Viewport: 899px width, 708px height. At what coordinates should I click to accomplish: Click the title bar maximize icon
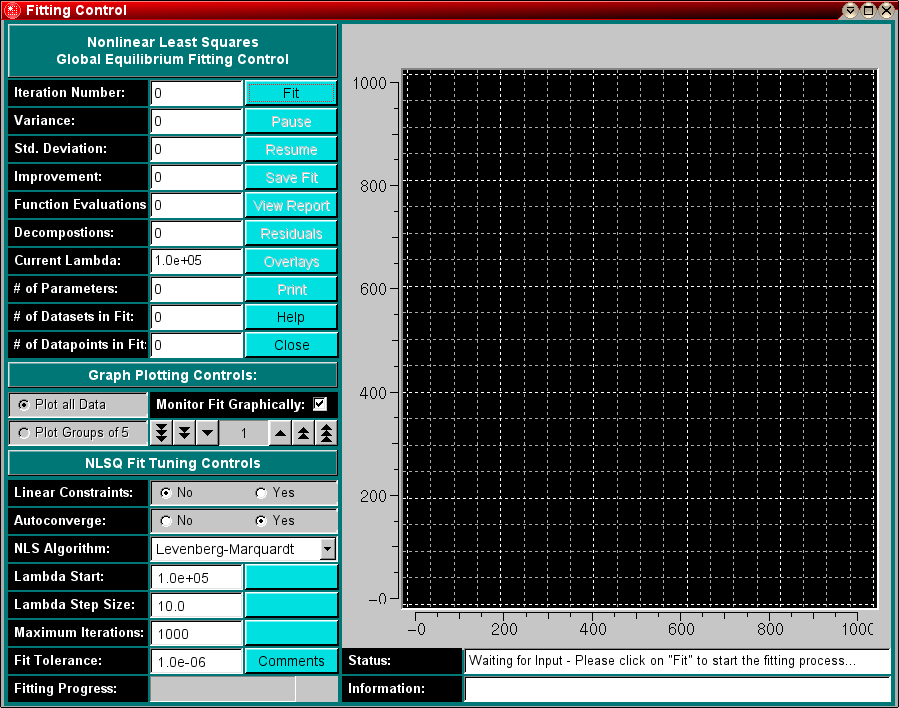869,10
